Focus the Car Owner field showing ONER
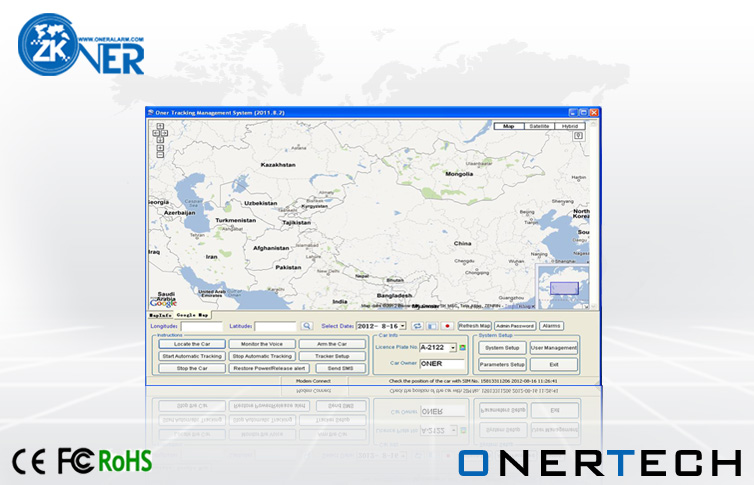 (x=442, y=364)
